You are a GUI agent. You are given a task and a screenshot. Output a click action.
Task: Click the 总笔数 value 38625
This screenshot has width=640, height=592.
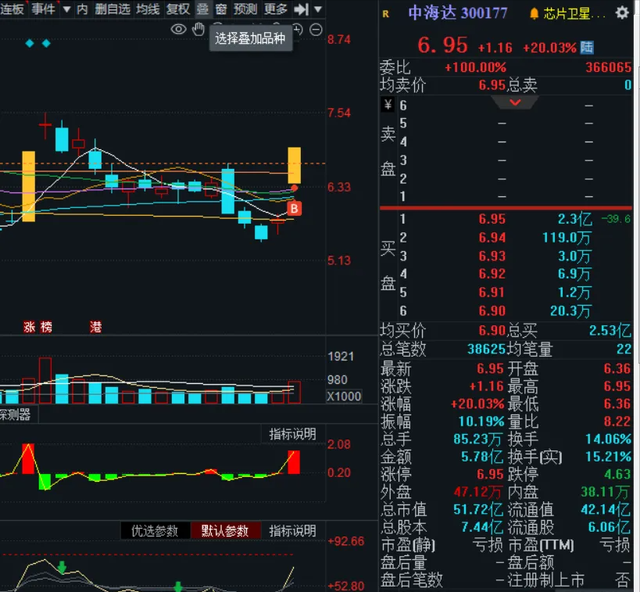[486, 349]
